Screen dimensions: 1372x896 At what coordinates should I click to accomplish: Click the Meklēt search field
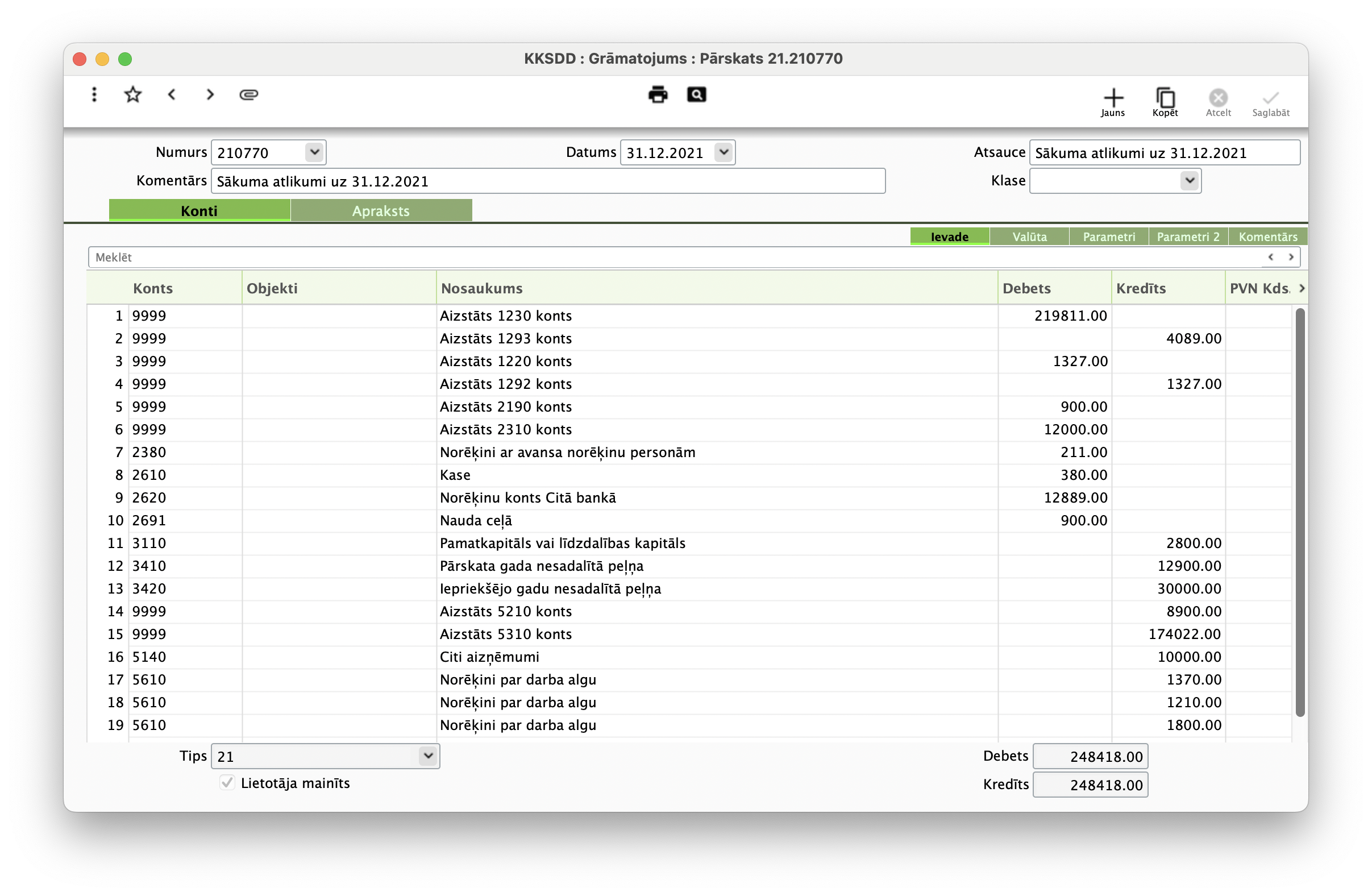[675, 257]
